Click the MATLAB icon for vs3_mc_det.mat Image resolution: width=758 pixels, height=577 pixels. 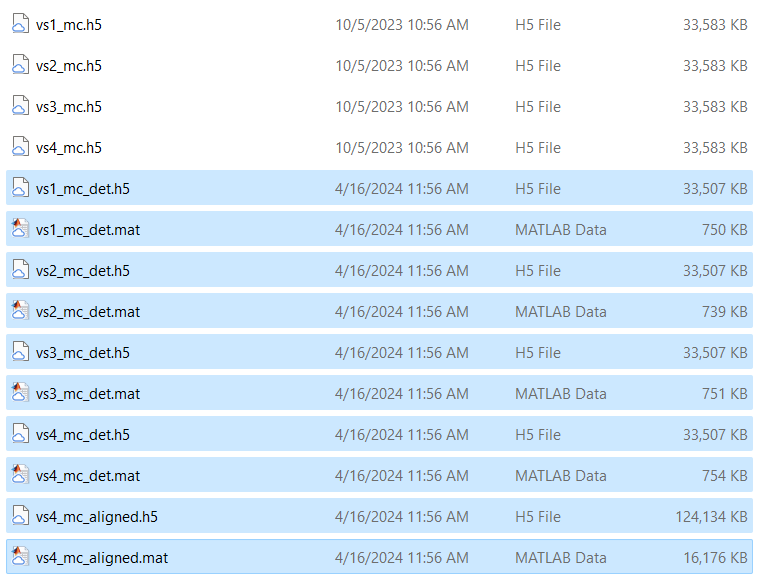(x=20, y=393)
